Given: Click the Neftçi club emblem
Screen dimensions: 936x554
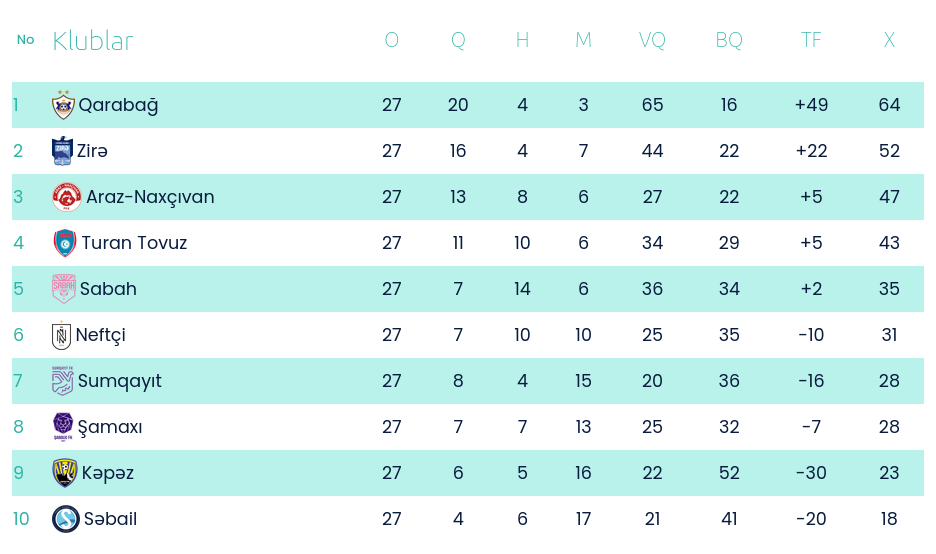Looking at the screenshot, I should point(62,335).
